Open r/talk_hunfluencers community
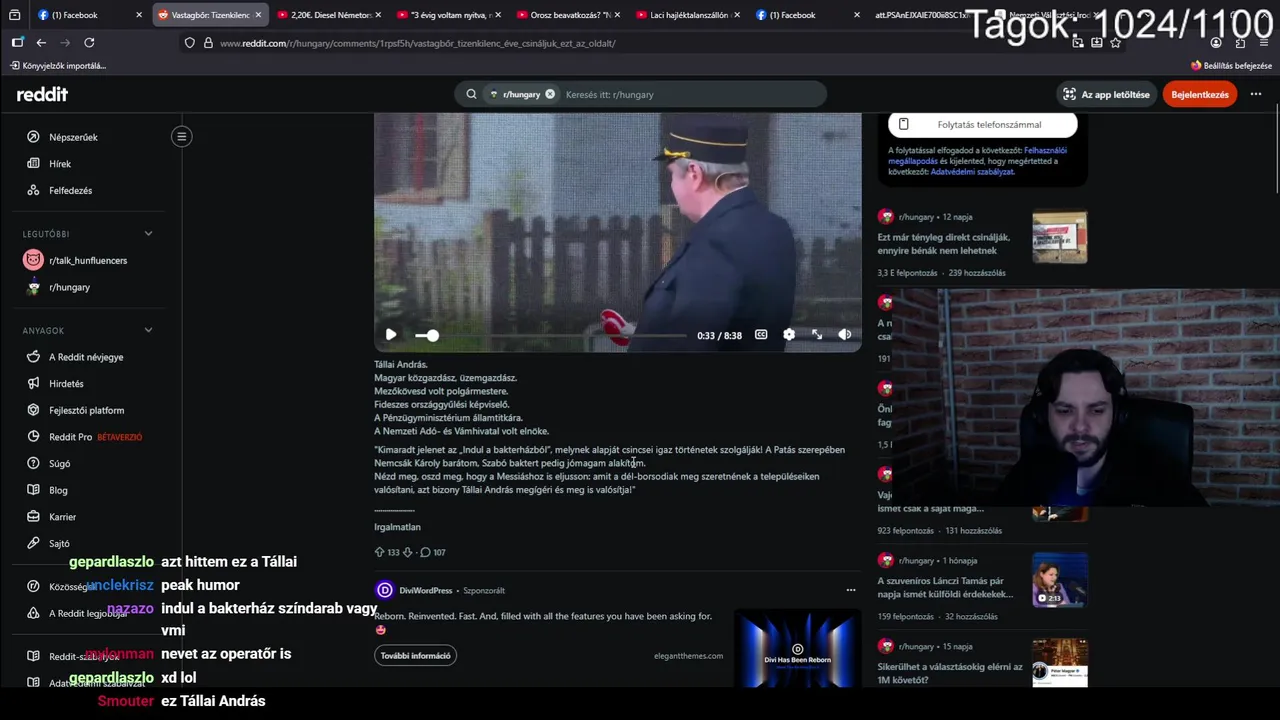 (88, 260)
